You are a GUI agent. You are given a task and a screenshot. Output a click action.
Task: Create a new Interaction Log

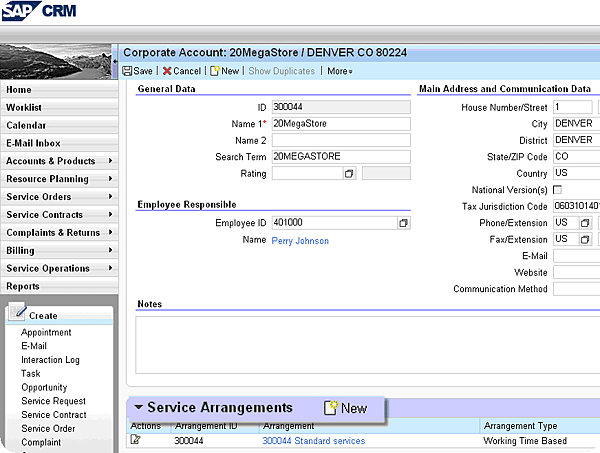pos(50,360)
